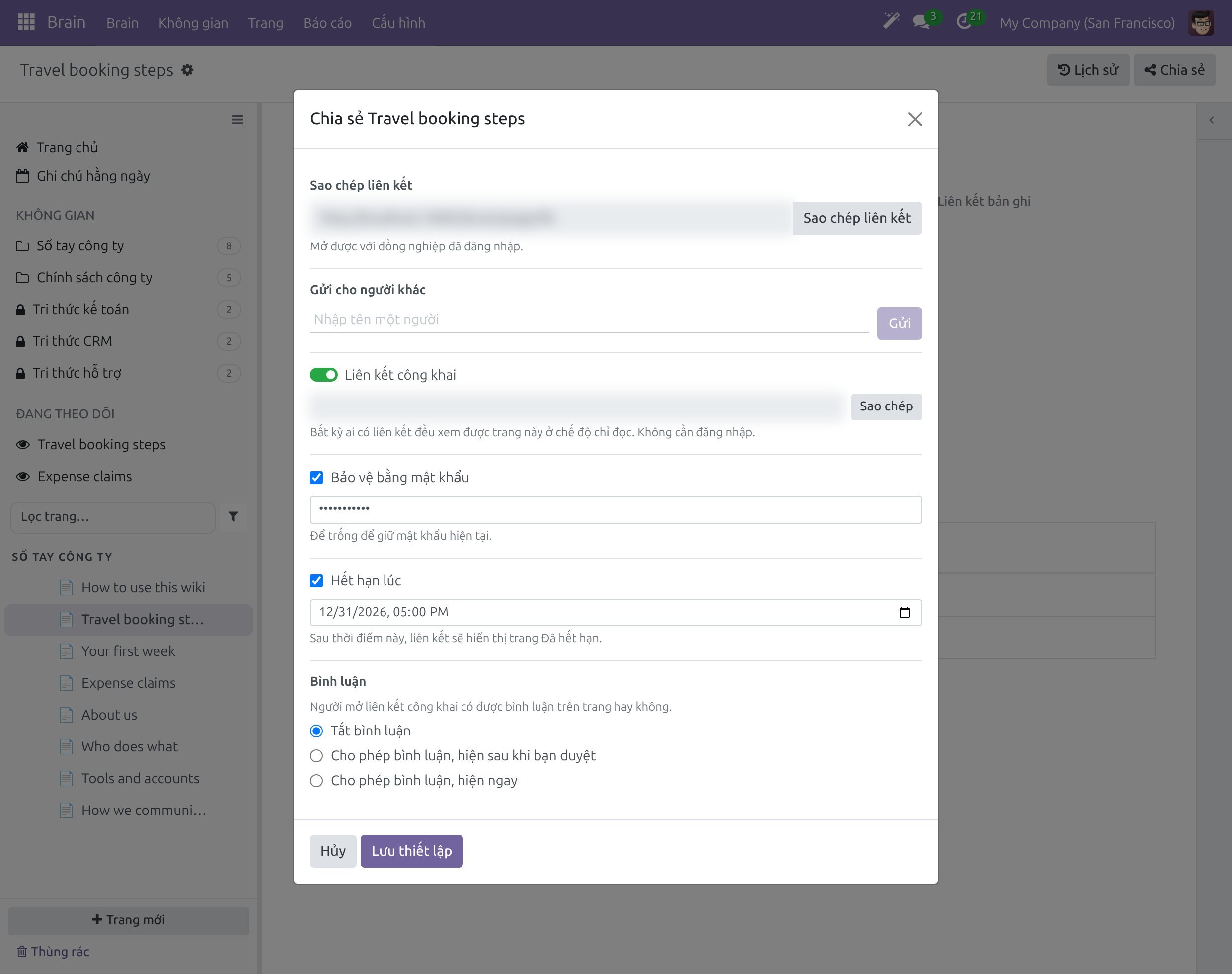
Task: Click the Trang mới new page button
Action: (128, 920)
